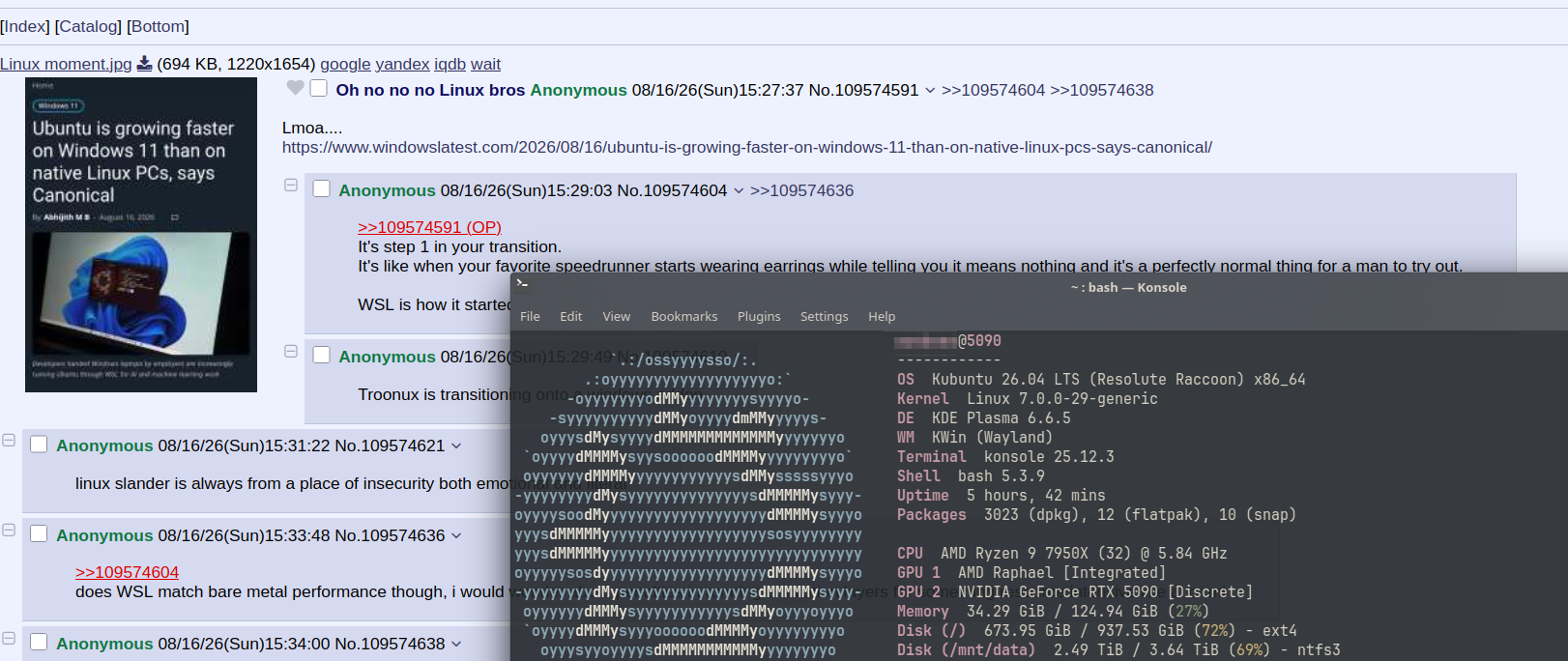Jump to Bottom of the thread
Viewport: 1568px width, 661px height.
point(158,26)
